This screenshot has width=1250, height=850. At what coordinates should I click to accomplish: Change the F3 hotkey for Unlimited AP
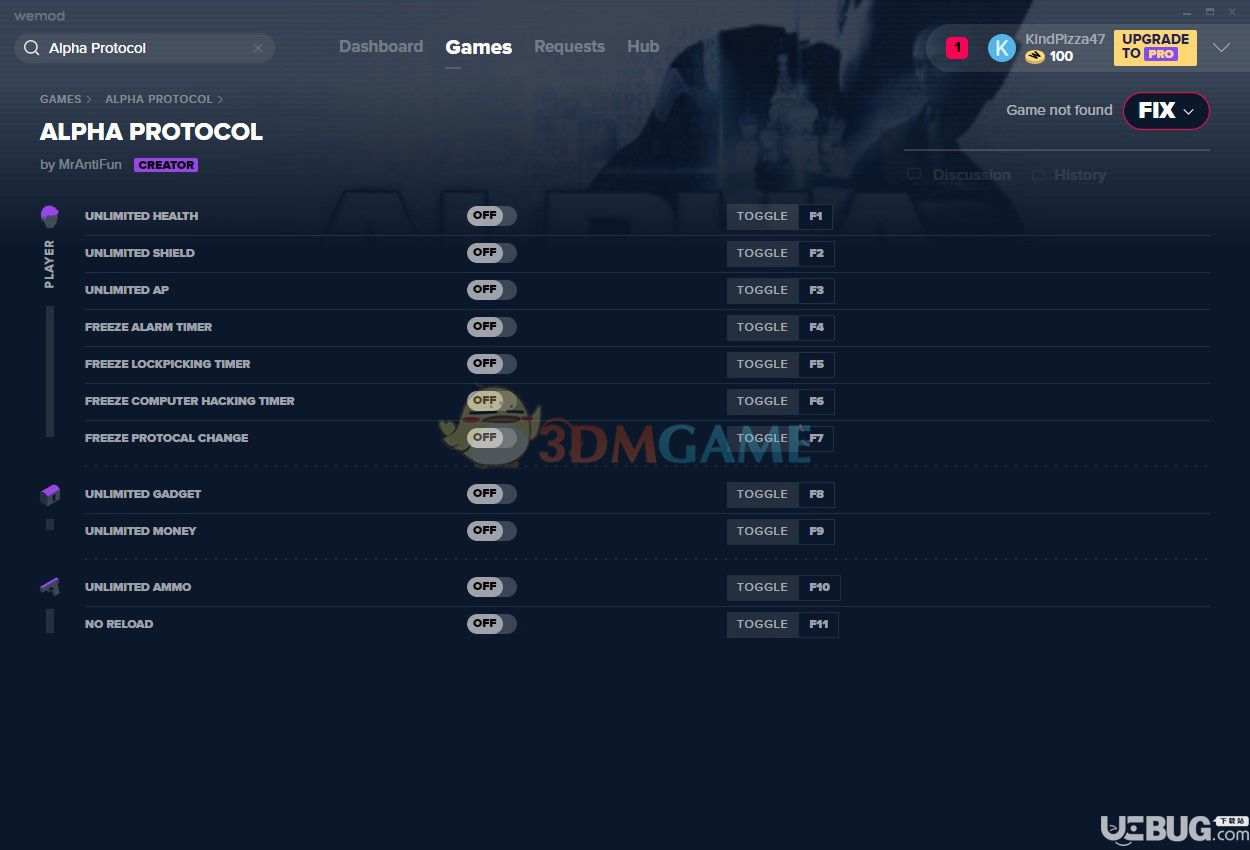click(x=816, y=290)
